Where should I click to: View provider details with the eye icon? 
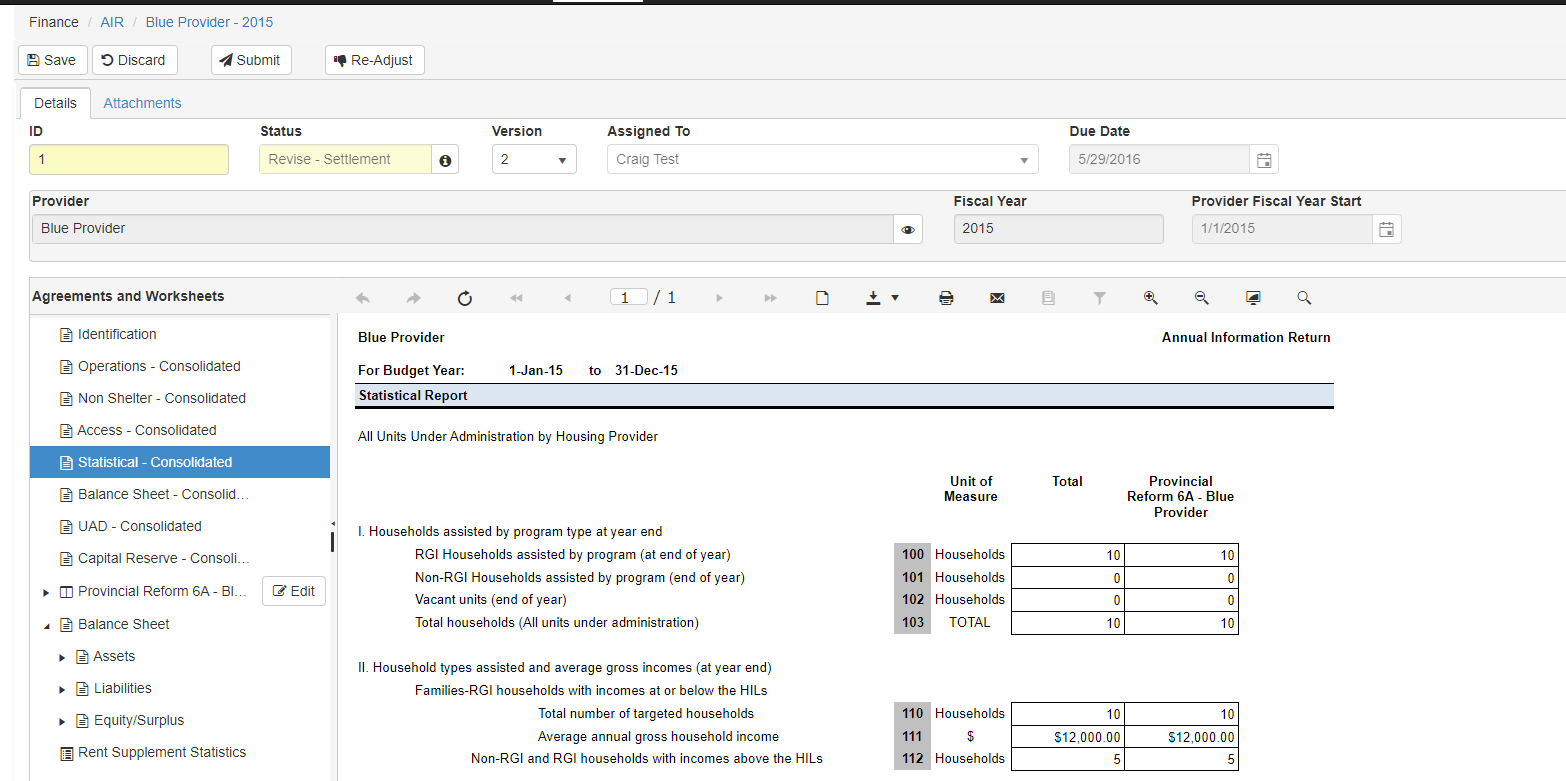[x=908, y=229]
